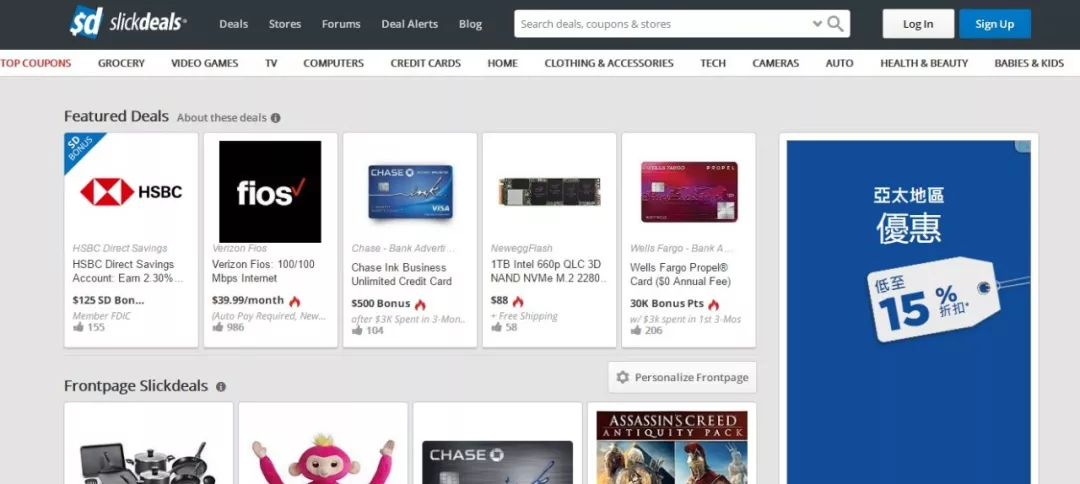Screen dimensions: 1080x484
Task: Open Deal Alerts page
Action: (410, 24)
